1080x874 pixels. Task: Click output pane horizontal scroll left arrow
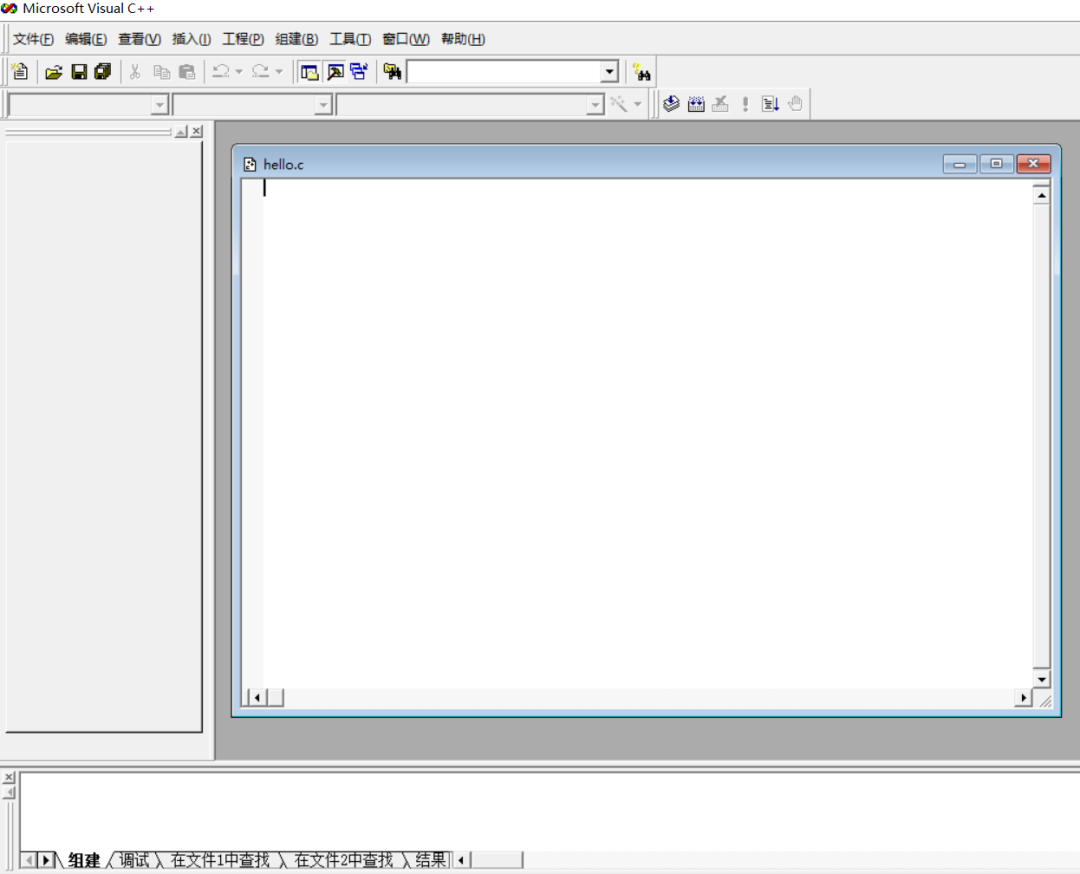461,860
